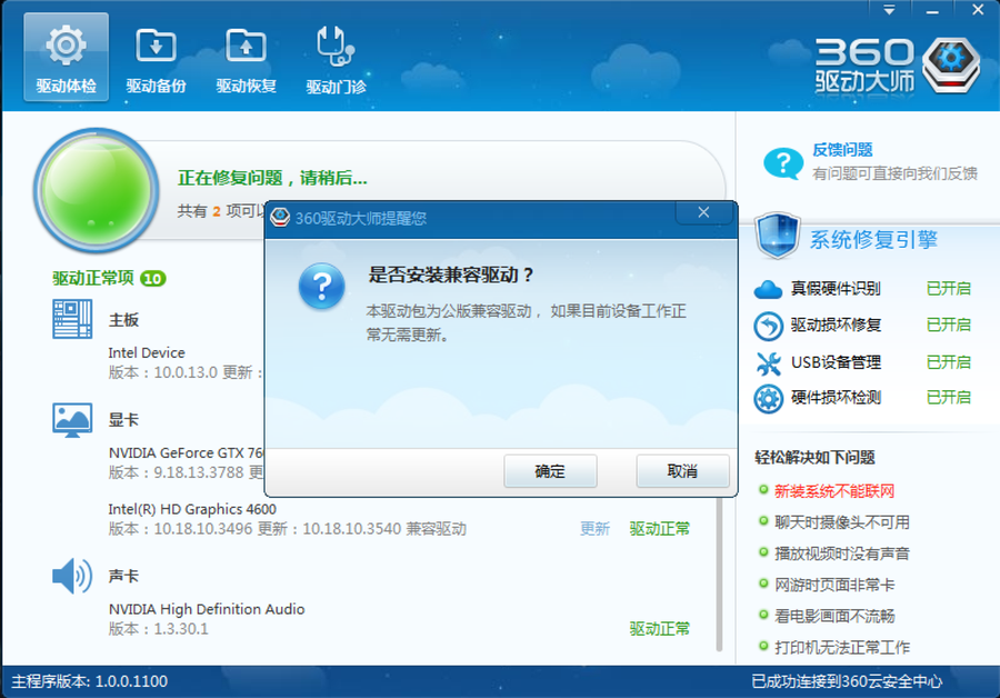Close the 360驱动大师提醒您 dialog
This screenshot has height=698, width=1000.
point(703,212)
